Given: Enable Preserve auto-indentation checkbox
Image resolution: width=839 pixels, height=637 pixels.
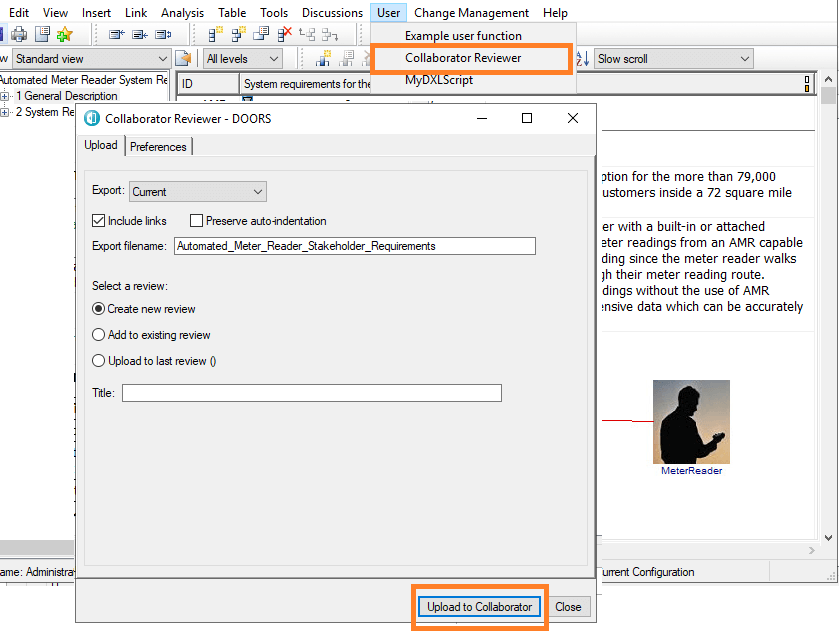Looking at the screenshot, I should (x=197, y=221).
